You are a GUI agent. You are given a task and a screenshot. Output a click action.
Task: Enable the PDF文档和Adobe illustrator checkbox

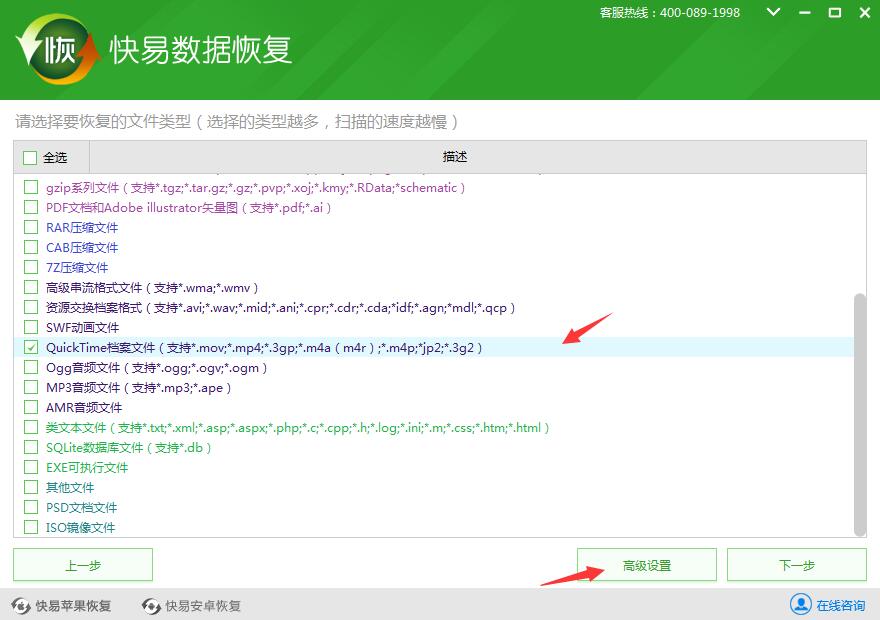pos(31,208)
